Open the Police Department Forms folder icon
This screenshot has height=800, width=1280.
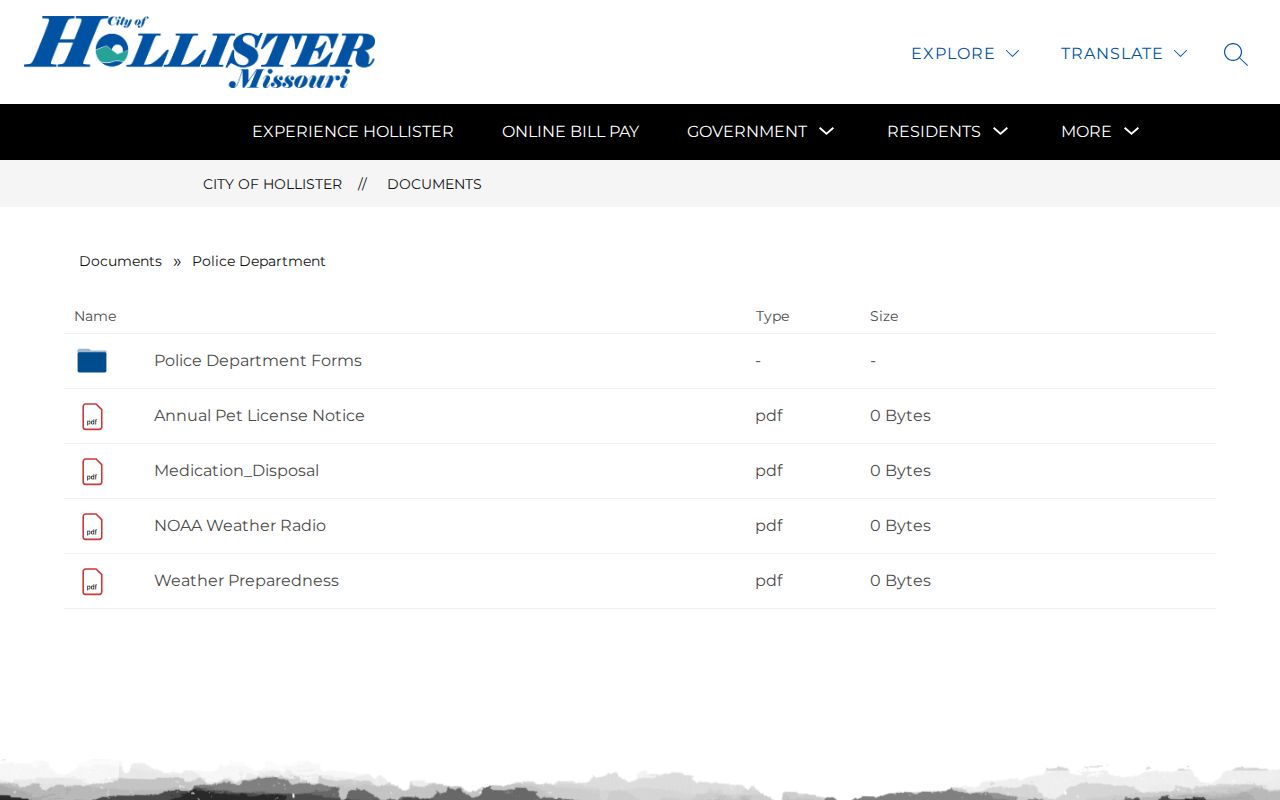[92, 361]
